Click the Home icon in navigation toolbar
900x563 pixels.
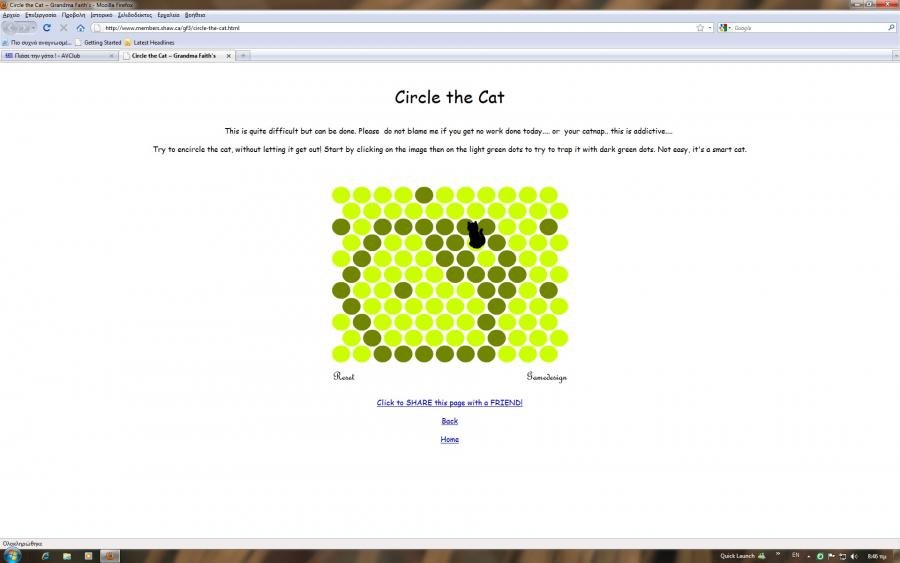pyautogui.click(x=80, y=28)
